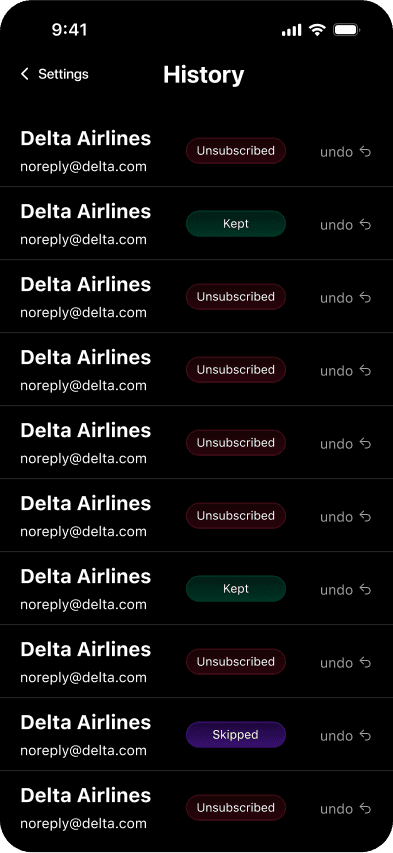Tap the back chevron beside Settings
Image resolution: width=393 pixels, height=853 pixels.
(24, 74)
